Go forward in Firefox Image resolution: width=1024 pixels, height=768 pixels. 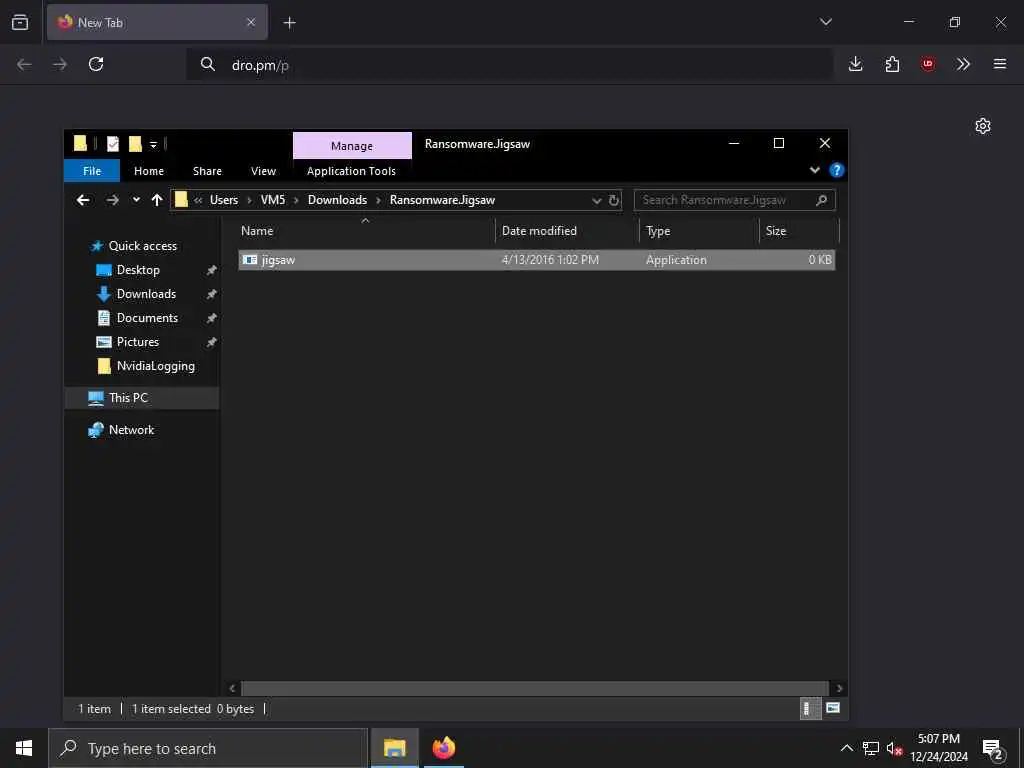tap(60, 64)
